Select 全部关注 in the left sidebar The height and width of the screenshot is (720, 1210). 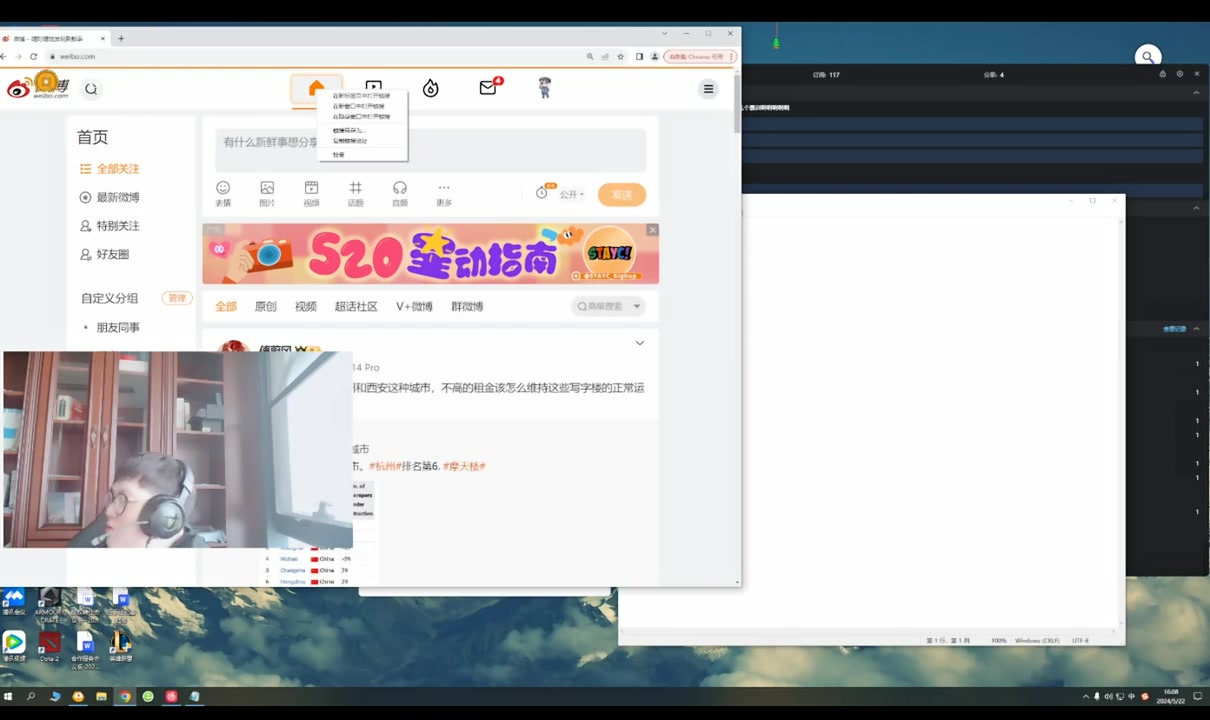(110, 169)
